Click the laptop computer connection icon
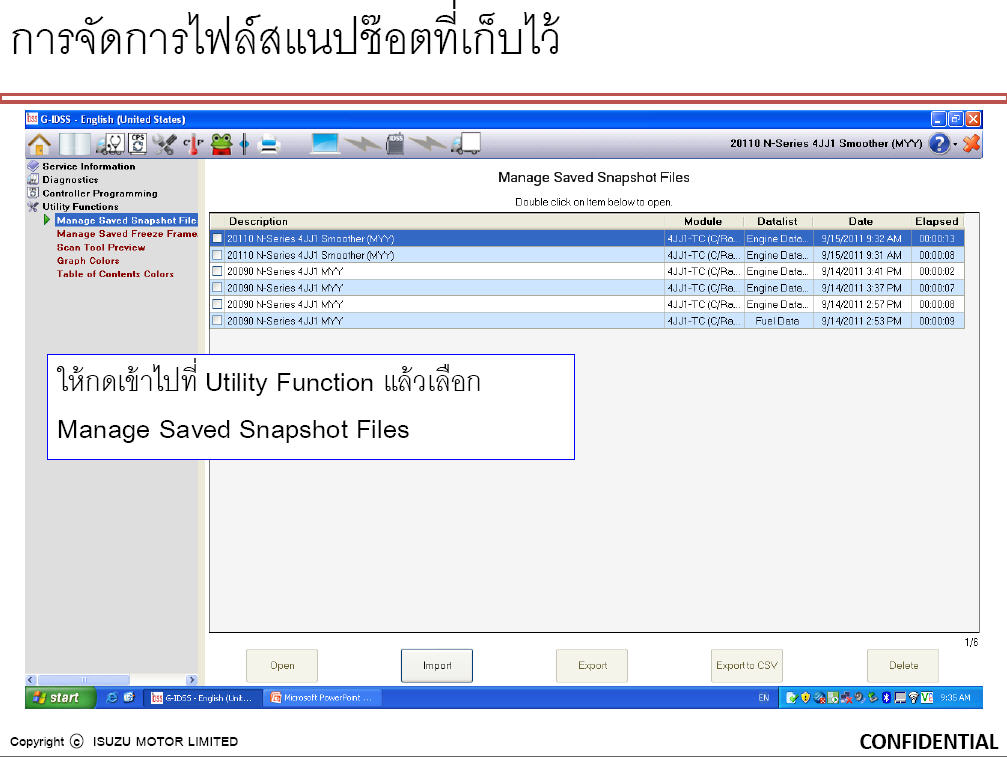The height and width of the screenshot is (757, 1007). pos(325,144)
